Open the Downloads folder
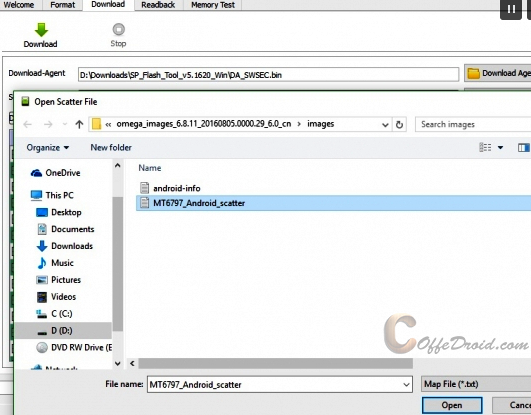Image resolution: width=531 pixels, height=415 pixels. click(64, 246)
